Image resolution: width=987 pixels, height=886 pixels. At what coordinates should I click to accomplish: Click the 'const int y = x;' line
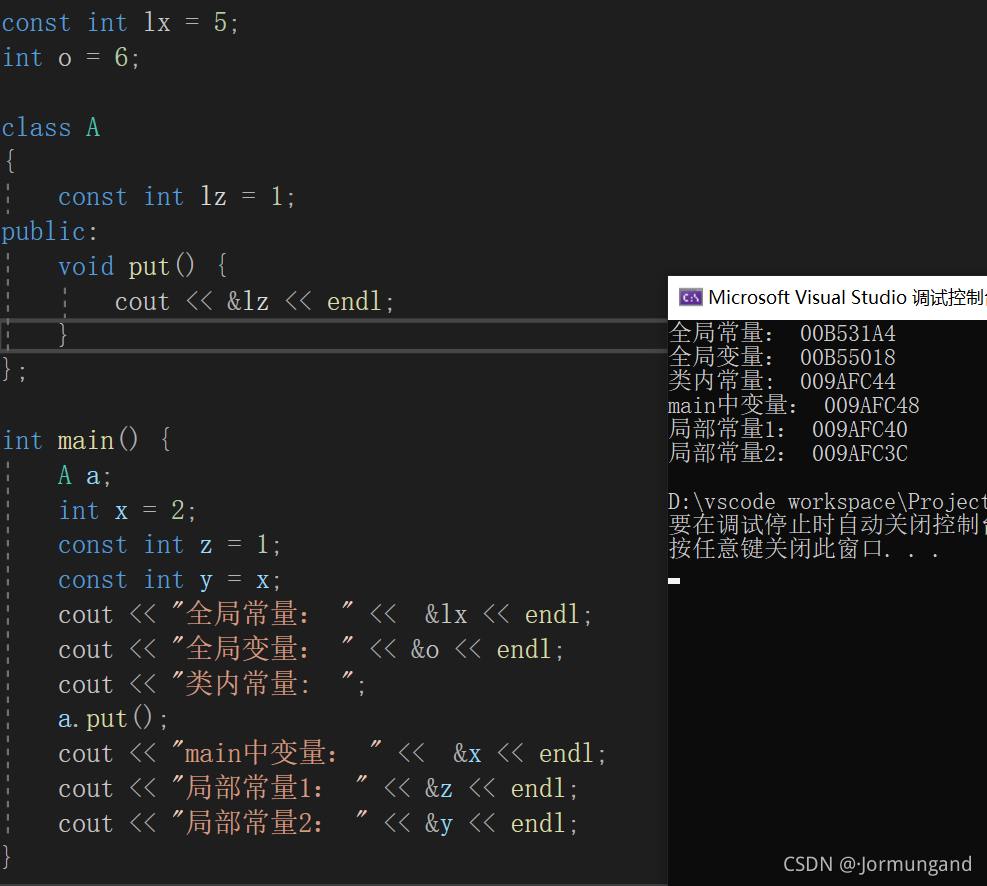(169, 580)
